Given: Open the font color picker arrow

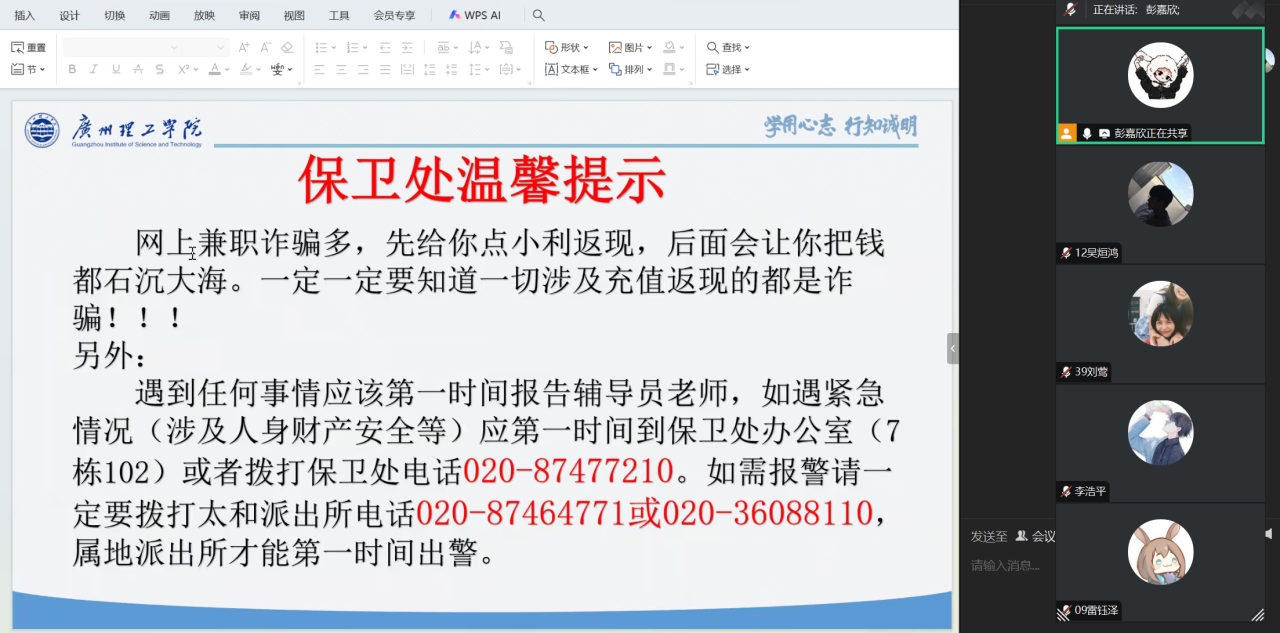Looking at the screenshot, I should (x=229, y=69).
